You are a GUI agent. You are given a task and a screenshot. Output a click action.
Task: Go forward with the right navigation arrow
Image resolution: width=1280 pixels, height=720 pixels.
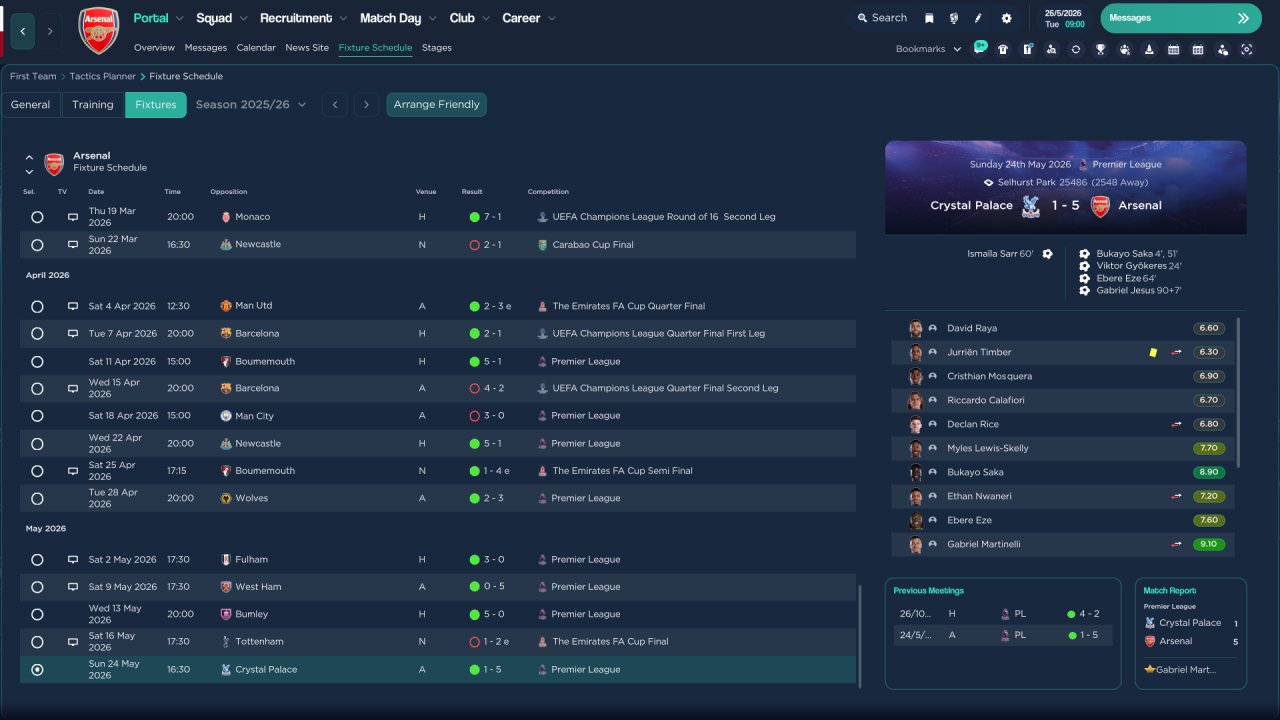50,31
